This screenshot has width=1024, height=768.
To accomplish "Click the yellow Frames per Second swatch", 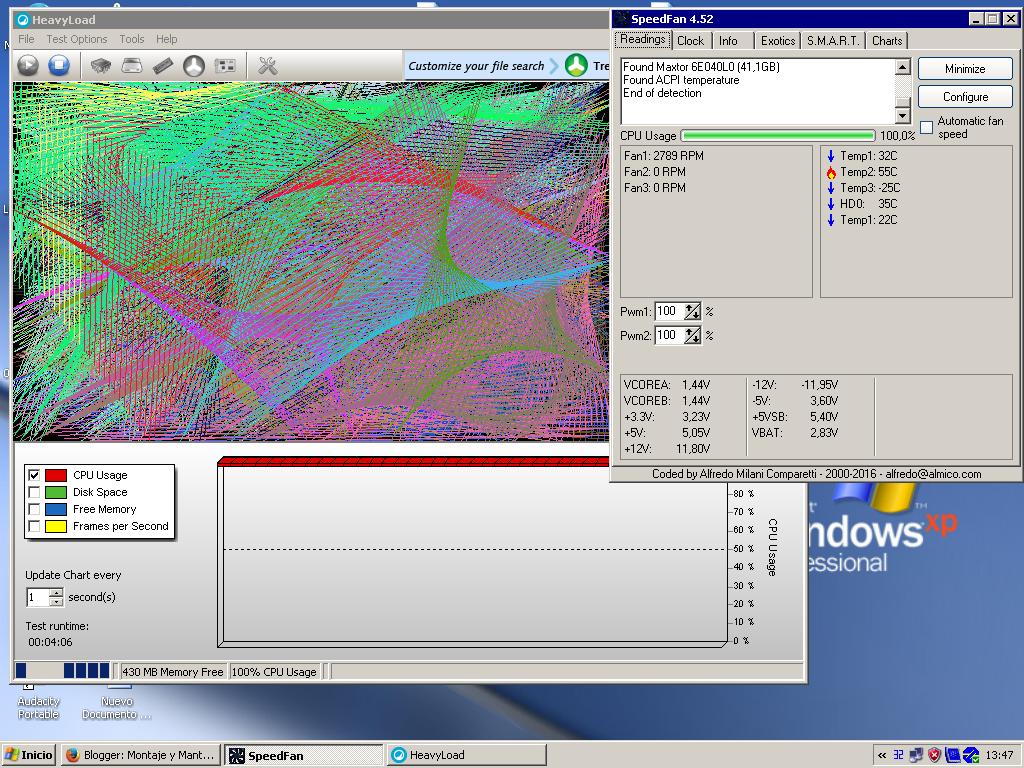I will [x=56, y=526].
